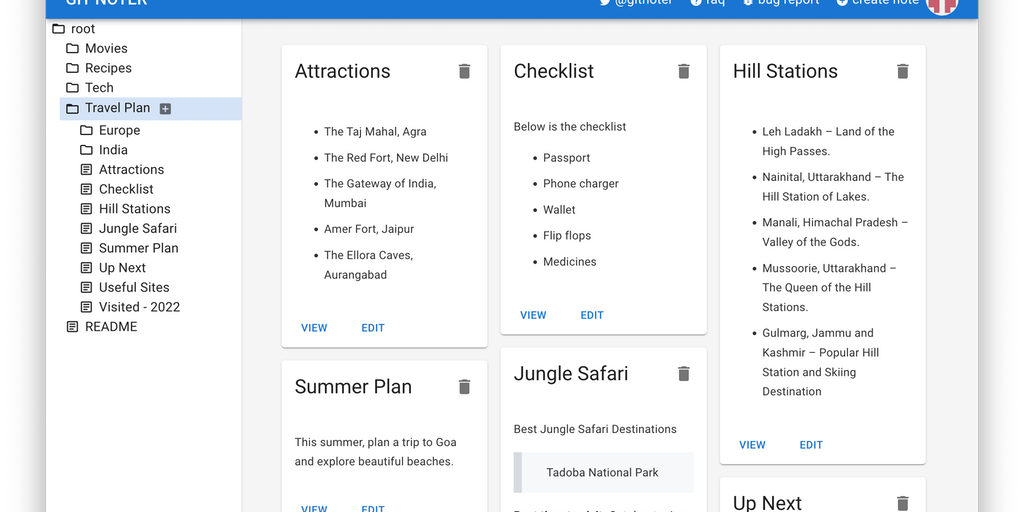View the Checklist note
The image size is (1024, 512).
[x=533, y=315]
